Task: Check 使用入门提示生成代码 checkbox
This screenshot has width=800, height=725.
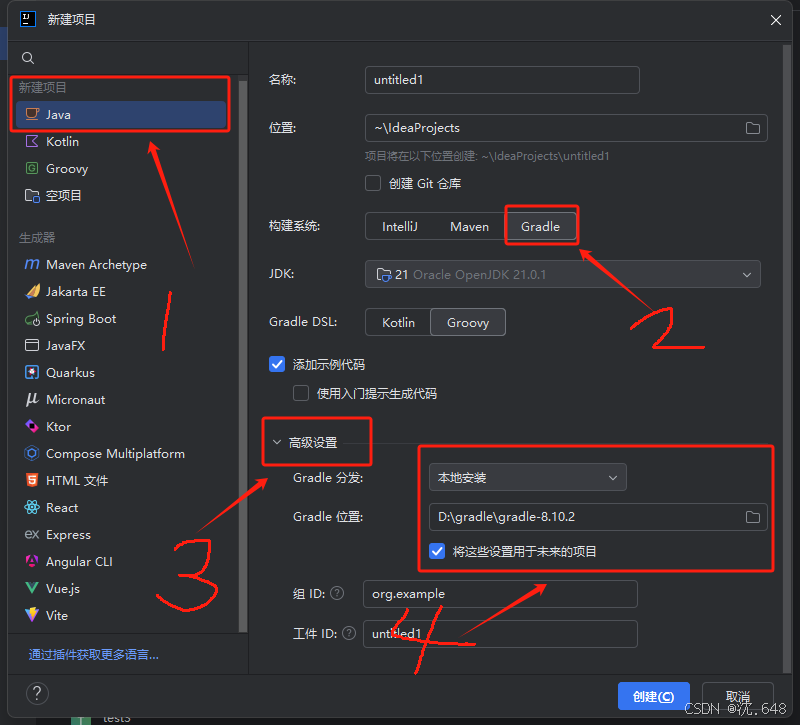Action: [301, 393]
